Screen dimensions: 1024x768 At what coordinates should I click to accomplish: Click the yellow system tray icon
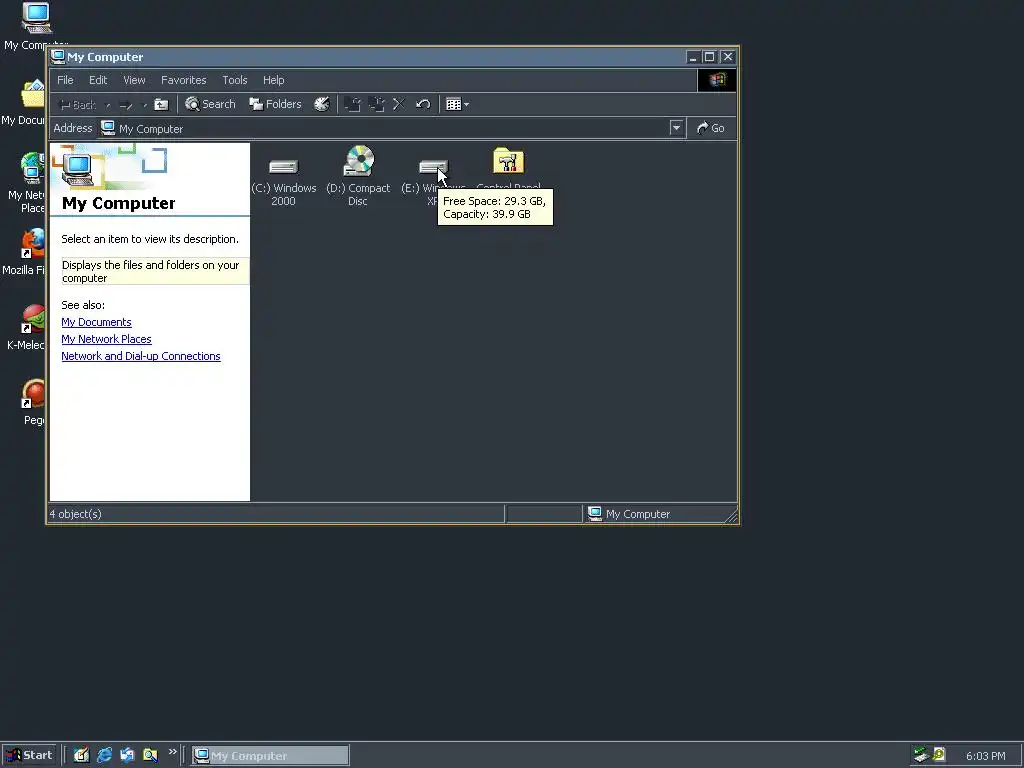point(939,754)
